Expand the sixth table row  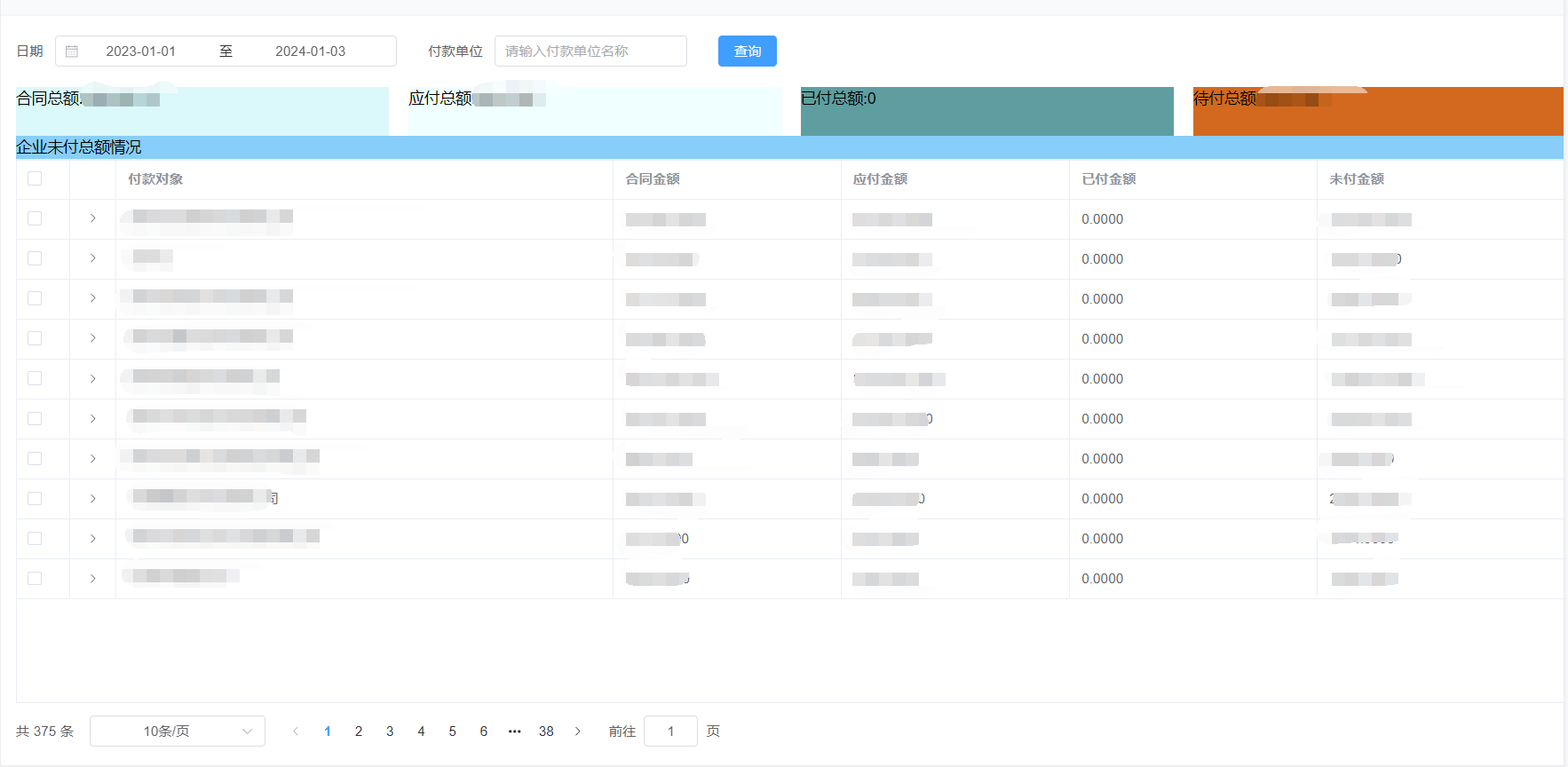(x=92, y=418)
